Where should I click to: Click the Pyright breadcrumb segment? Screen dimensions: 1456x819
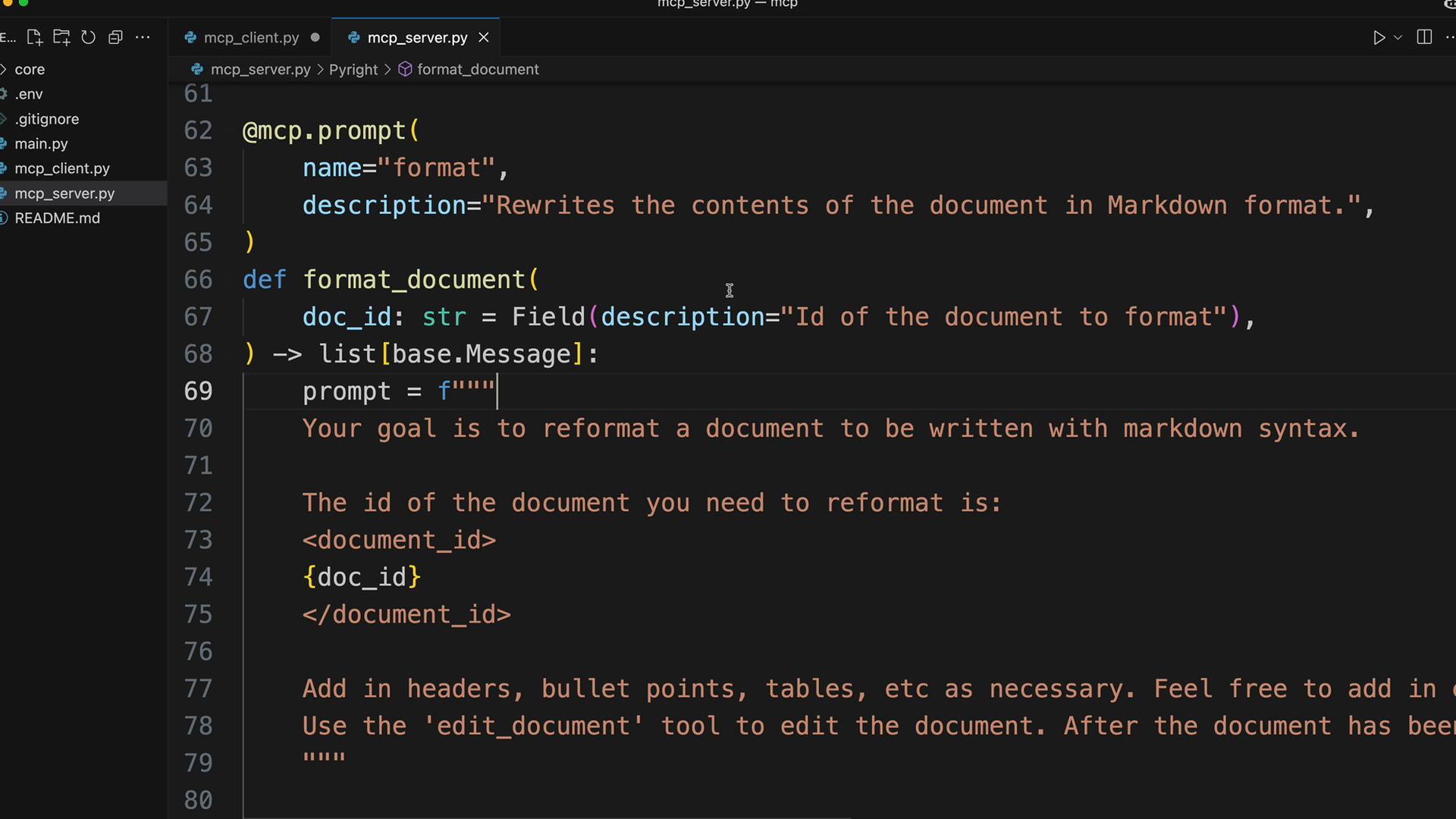click(x=353, y=69)
